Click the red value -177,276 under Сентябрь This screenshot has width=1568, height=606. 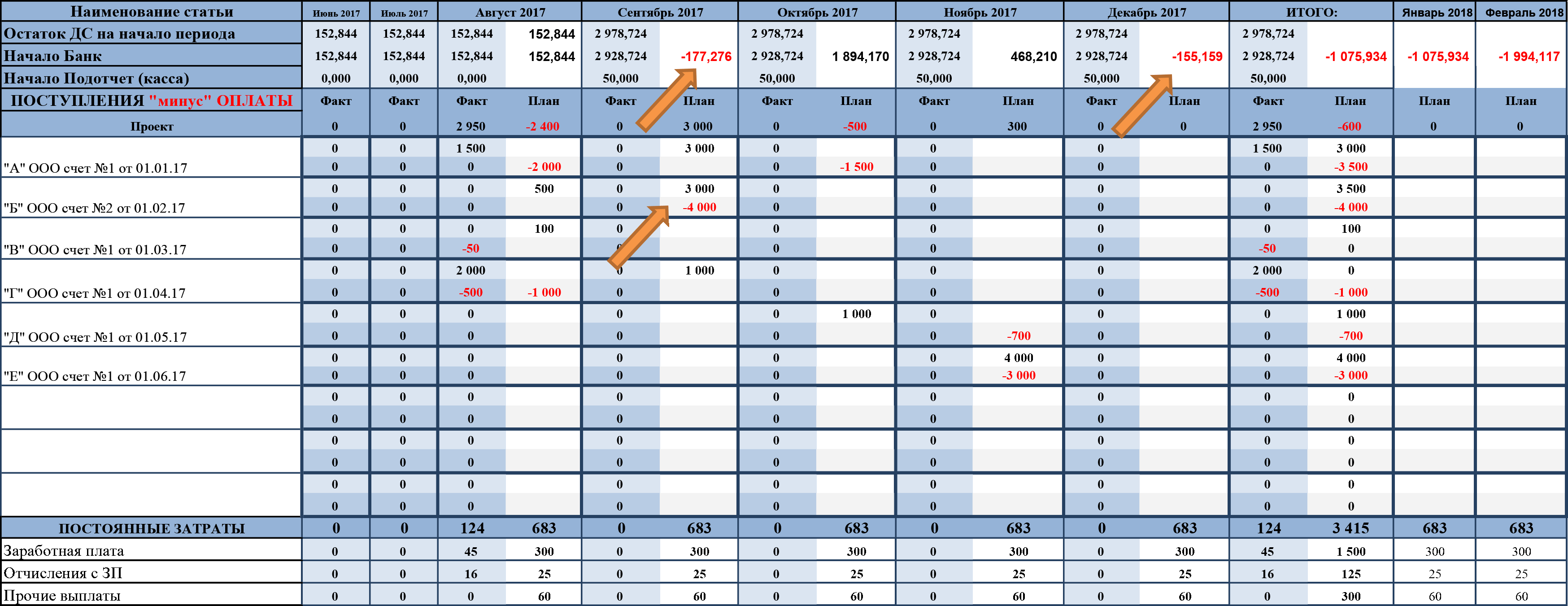706,57
